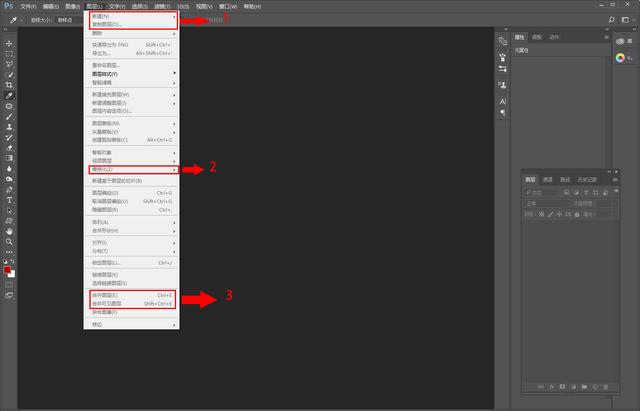
Task: Click the search magnifier in options bar
Action: [x=611, y=20]
